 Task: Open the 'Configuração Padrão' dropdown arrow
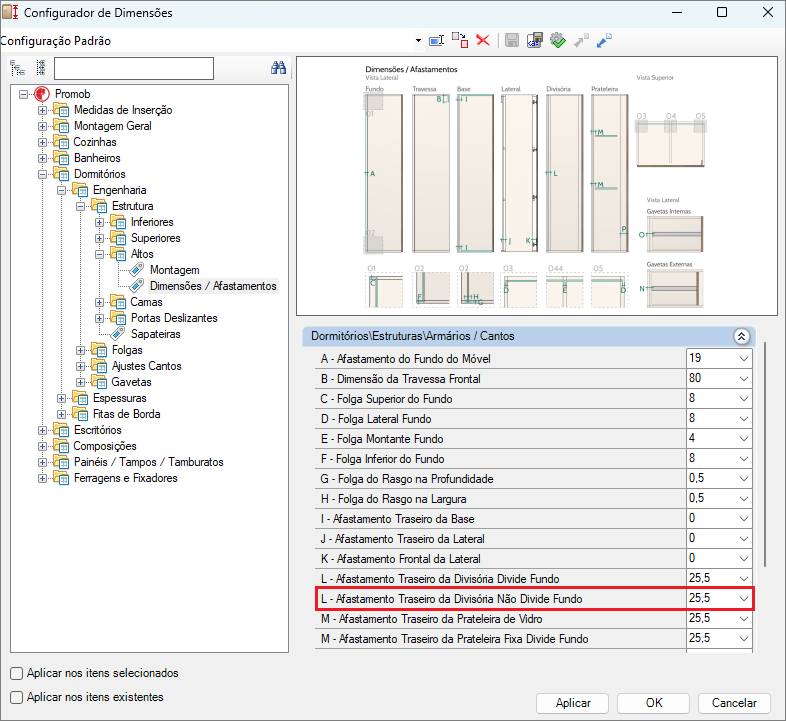418,41
